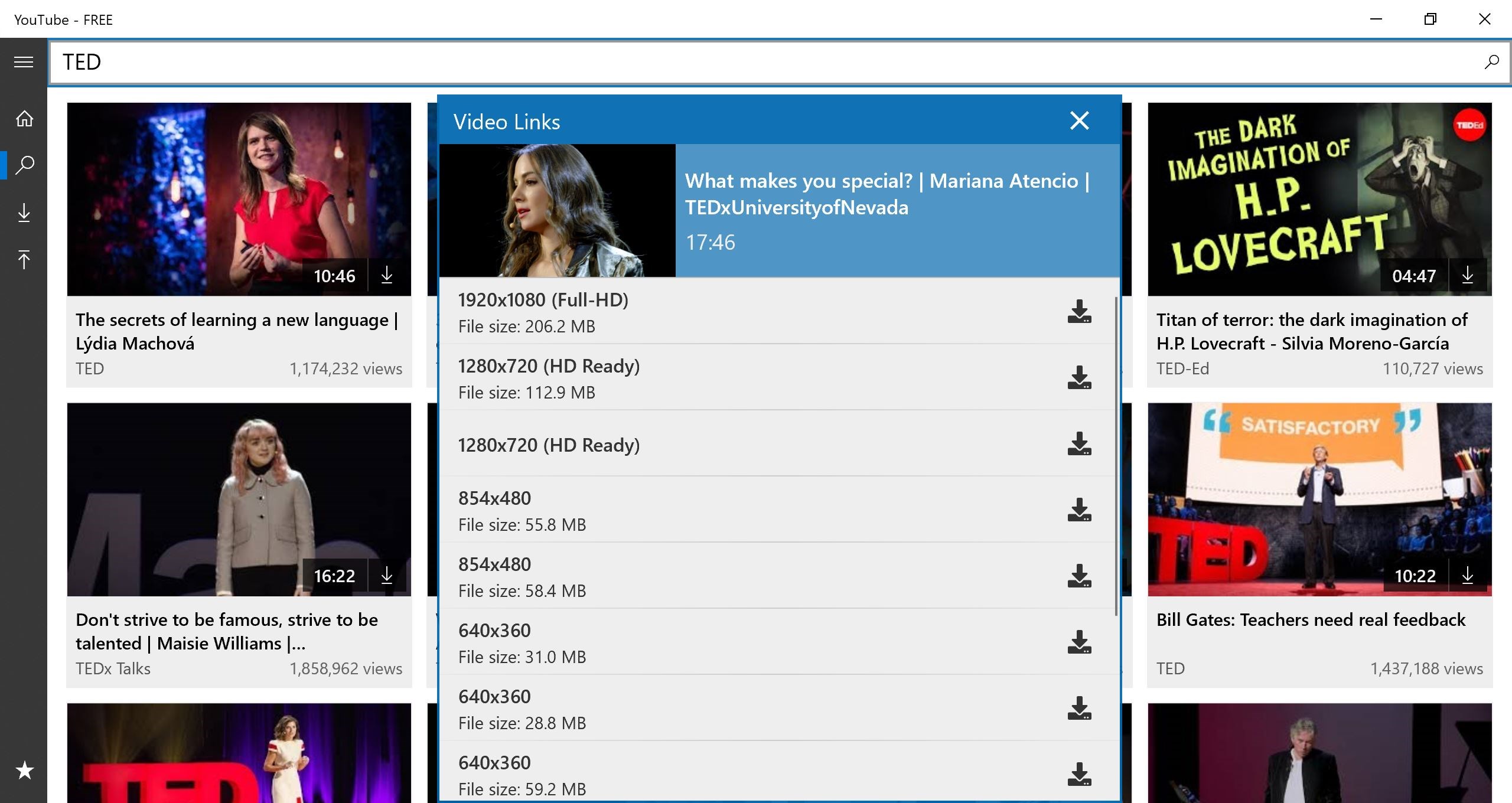
Task: Download icon on H.P. Lovecraft thumbnail
Action: coord(1468,276)
